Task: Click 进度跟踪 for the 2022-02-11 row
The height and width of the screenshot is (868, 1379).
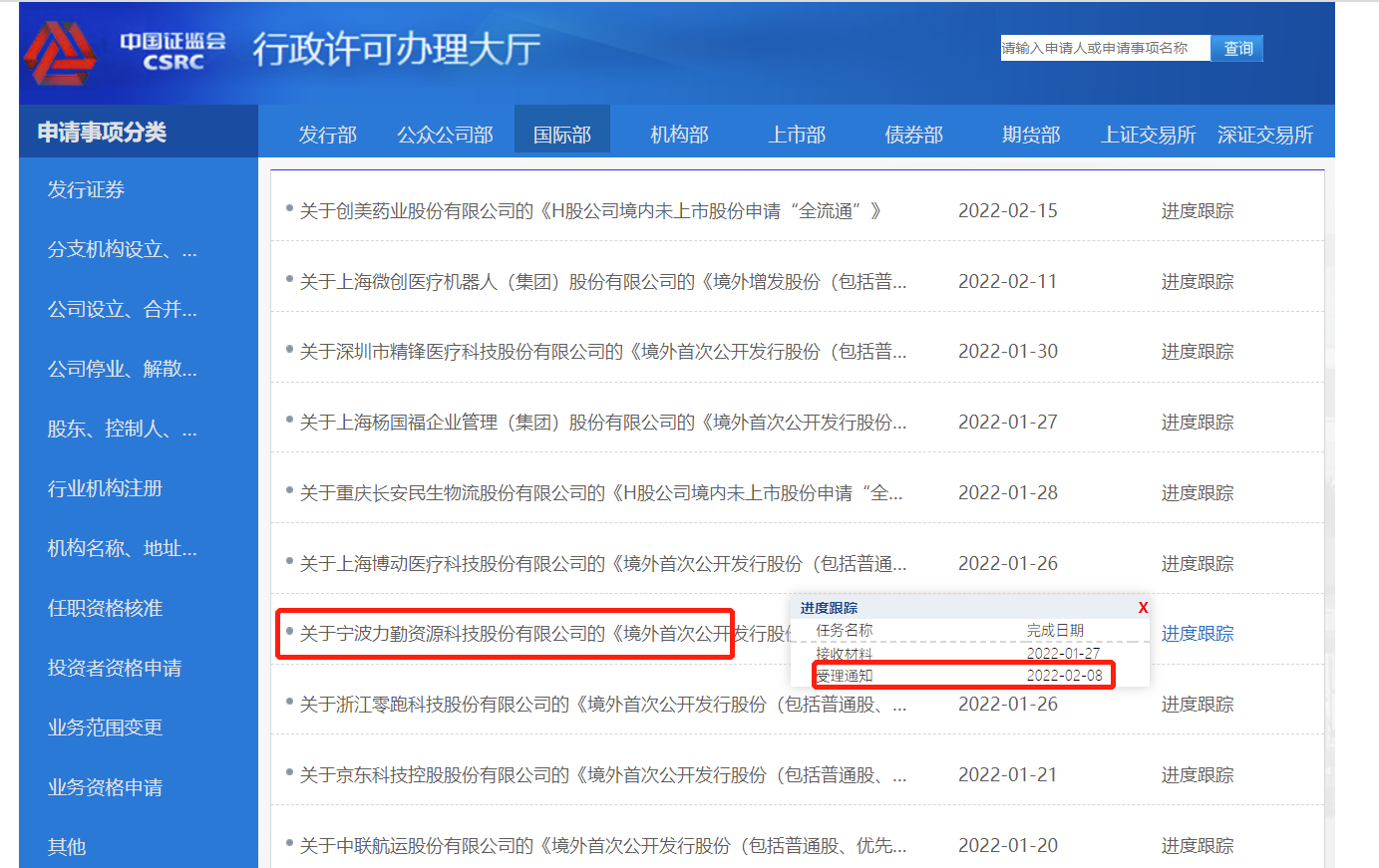Action: tap(1198, 282)
